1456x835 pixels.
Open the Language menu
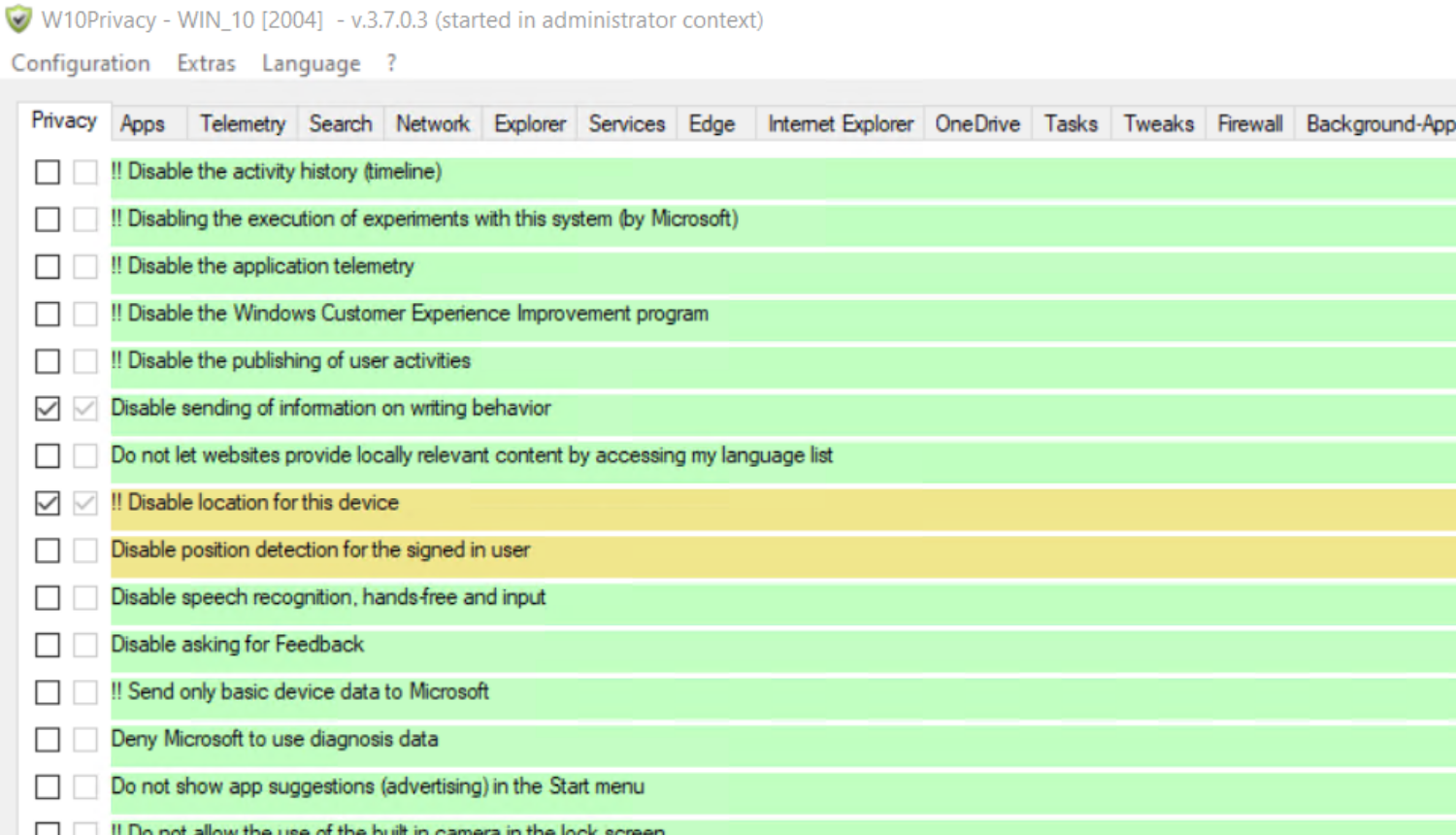point(311,63)
